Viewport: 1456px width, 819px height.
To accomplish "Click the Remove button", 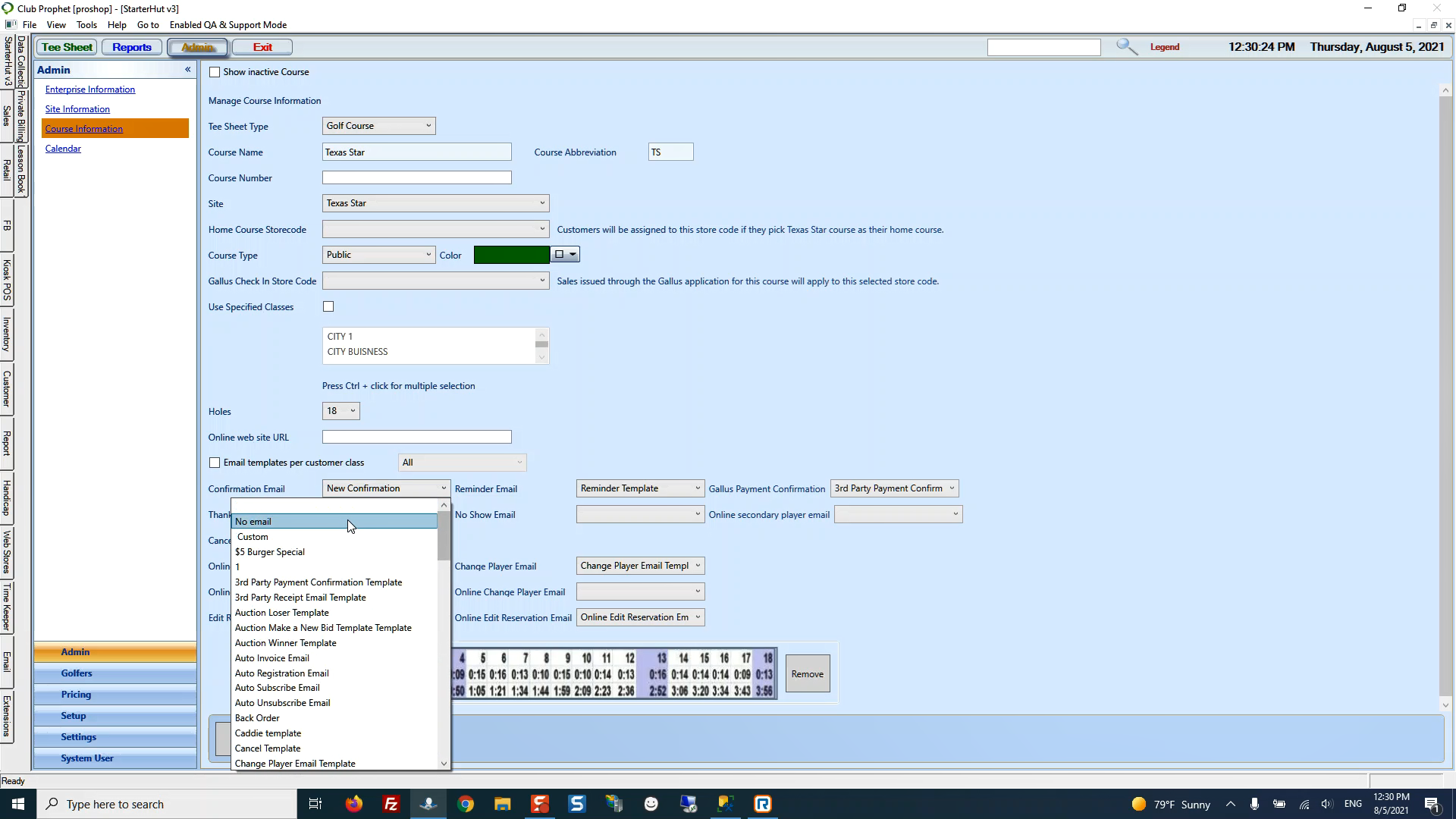I will (x=807, y=673).
